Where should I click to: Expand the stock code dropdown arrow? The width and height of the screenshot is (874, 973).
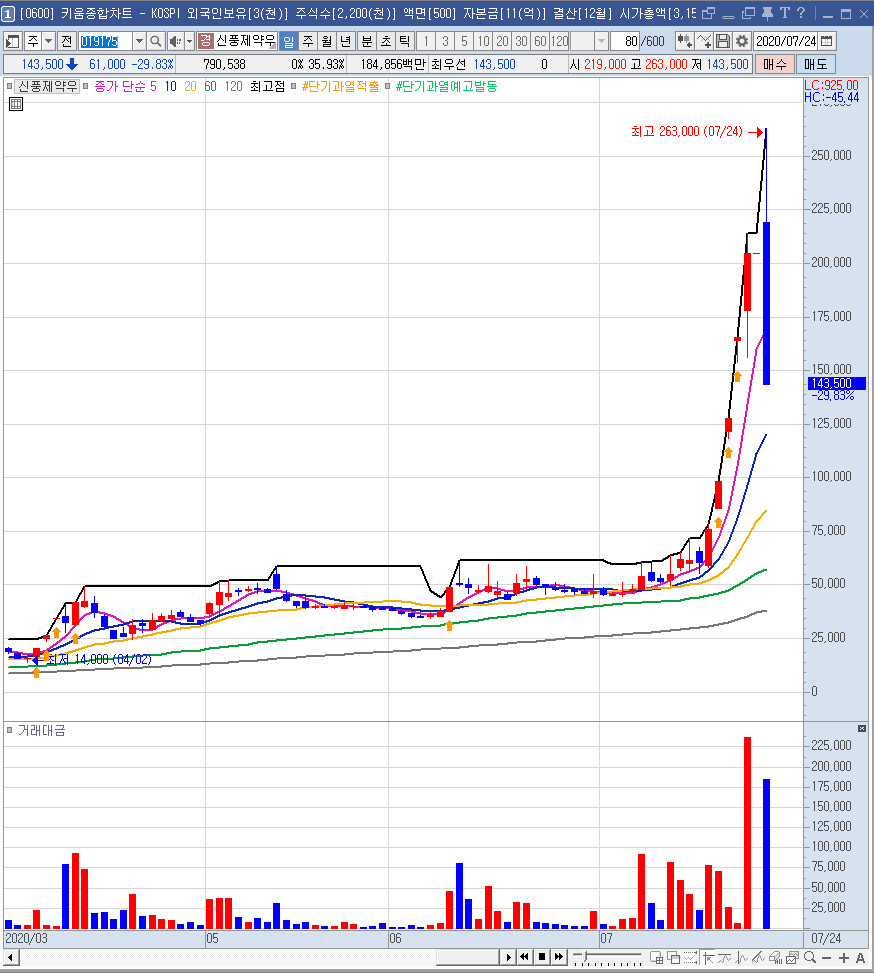tap(139, 41)
